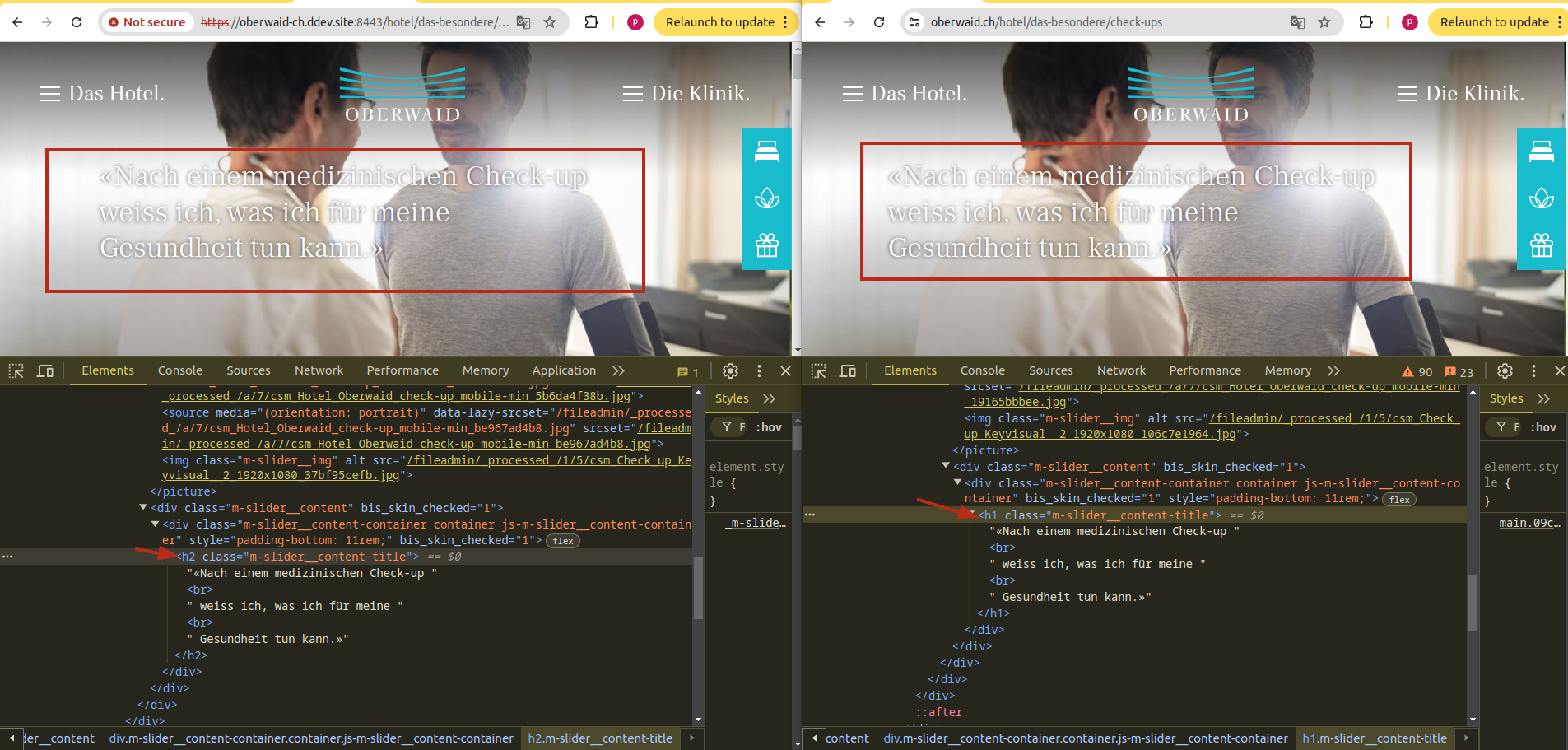Click the gift voucher icon on the left page
This screenshot has height=750, width=1568.
coord(767,245)
